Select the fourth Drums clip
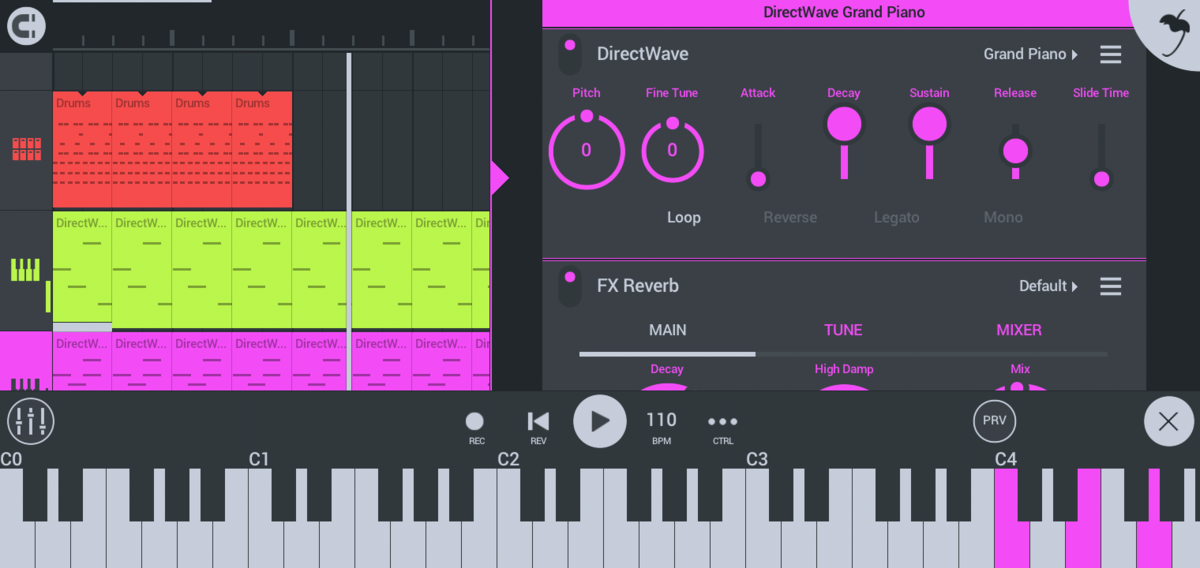 click(262, 150)
